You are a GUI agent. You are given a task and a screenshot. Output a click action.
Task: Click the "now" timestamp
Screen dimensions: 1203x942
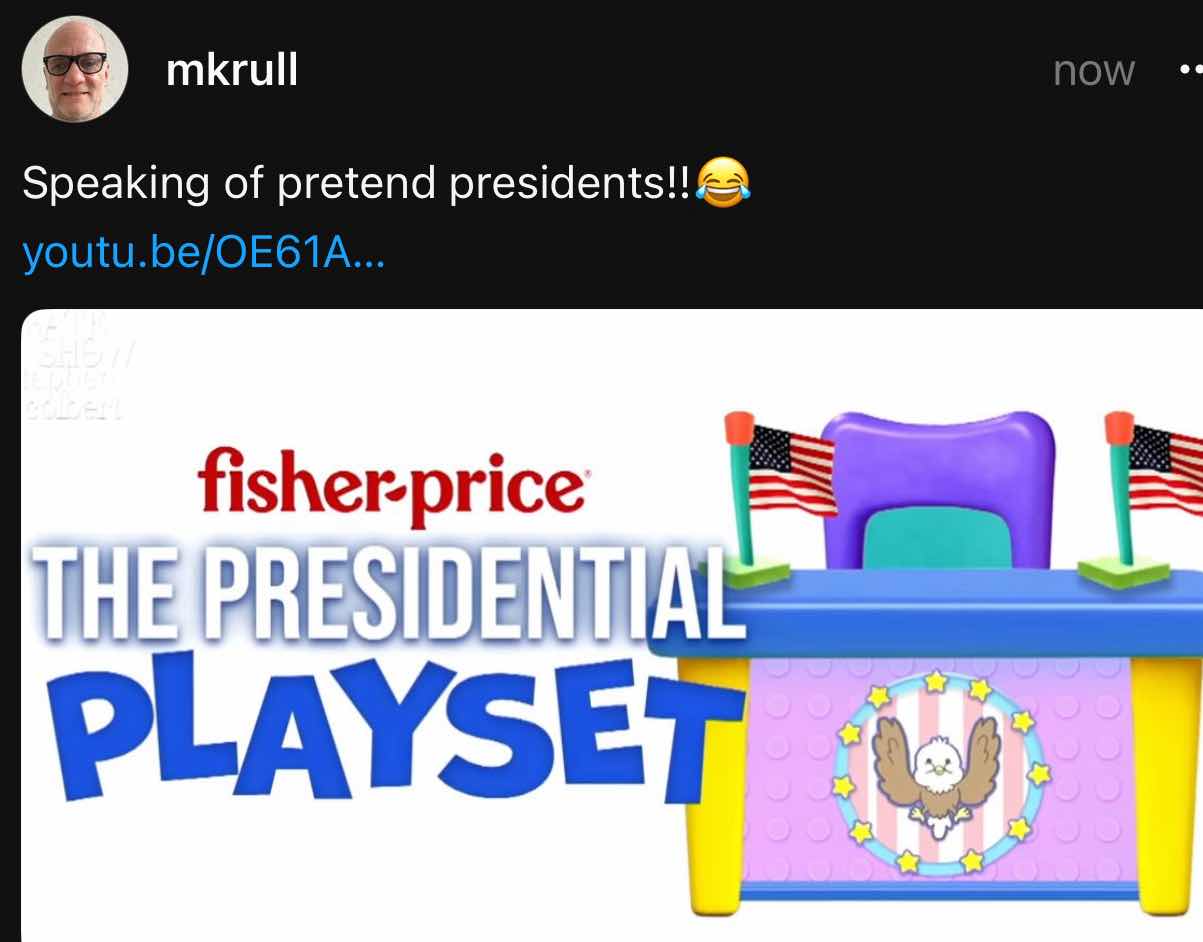pos(1093,71)
